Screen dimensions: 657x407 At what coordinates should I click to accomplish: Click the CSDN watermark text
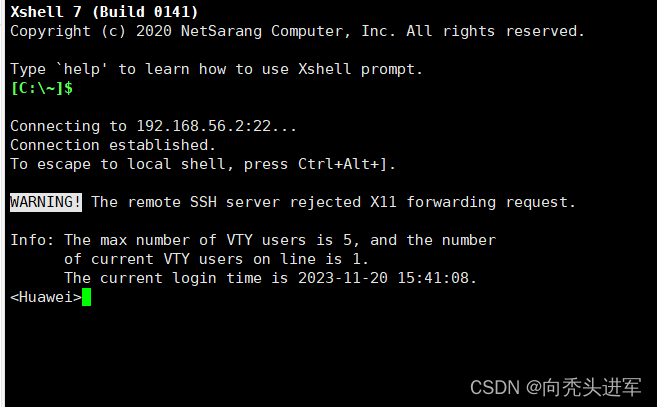556,387
